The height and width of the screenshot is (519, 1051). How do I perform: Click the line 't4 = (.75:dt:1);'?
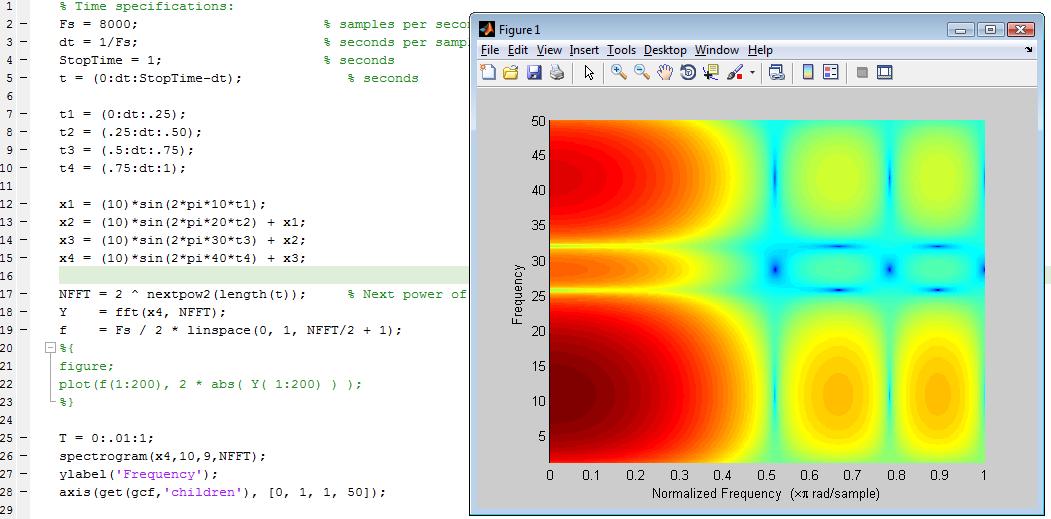[122, 168]
